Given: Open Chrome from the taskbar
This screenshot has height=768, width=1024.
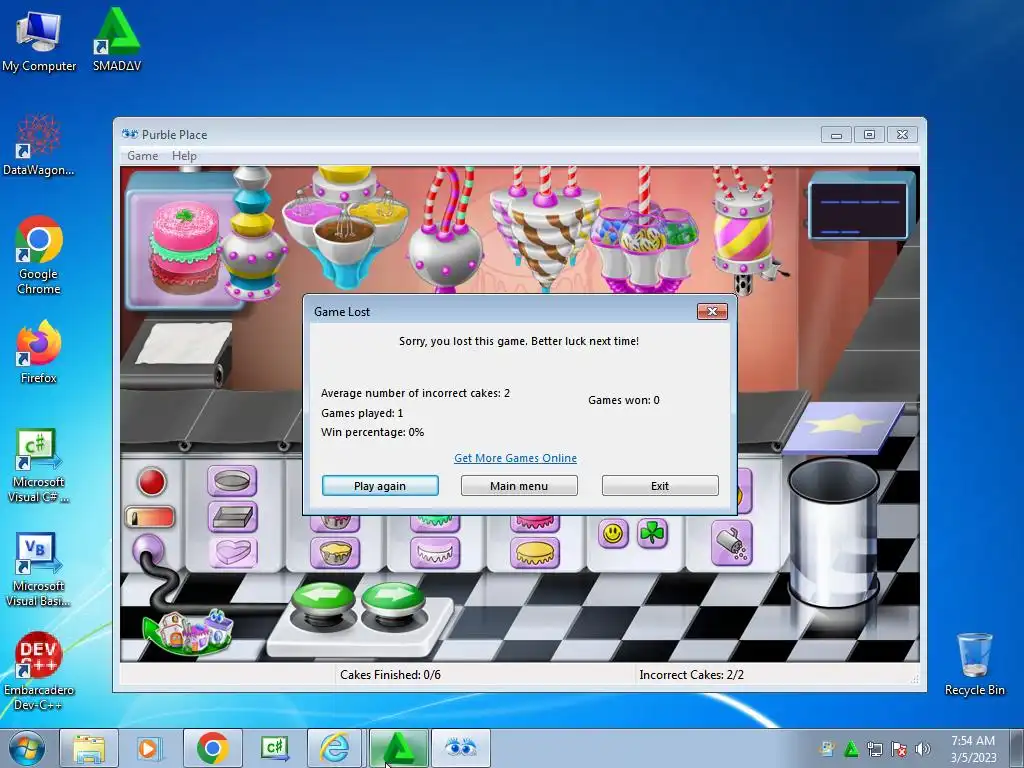Looking at the screenshot, I should point(212,748).
